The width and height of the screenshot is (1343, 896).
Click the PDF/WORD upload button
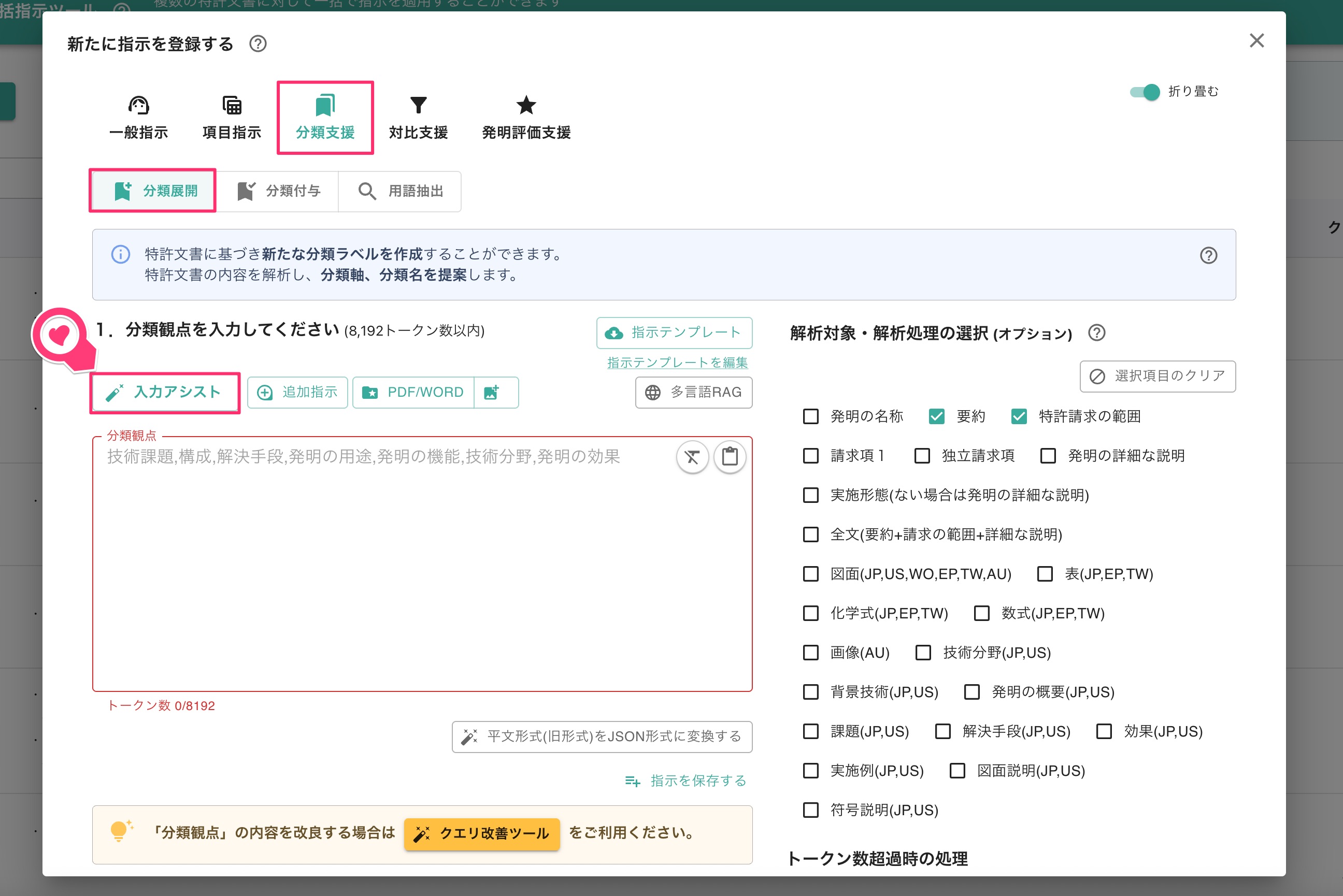click(413, 392)
